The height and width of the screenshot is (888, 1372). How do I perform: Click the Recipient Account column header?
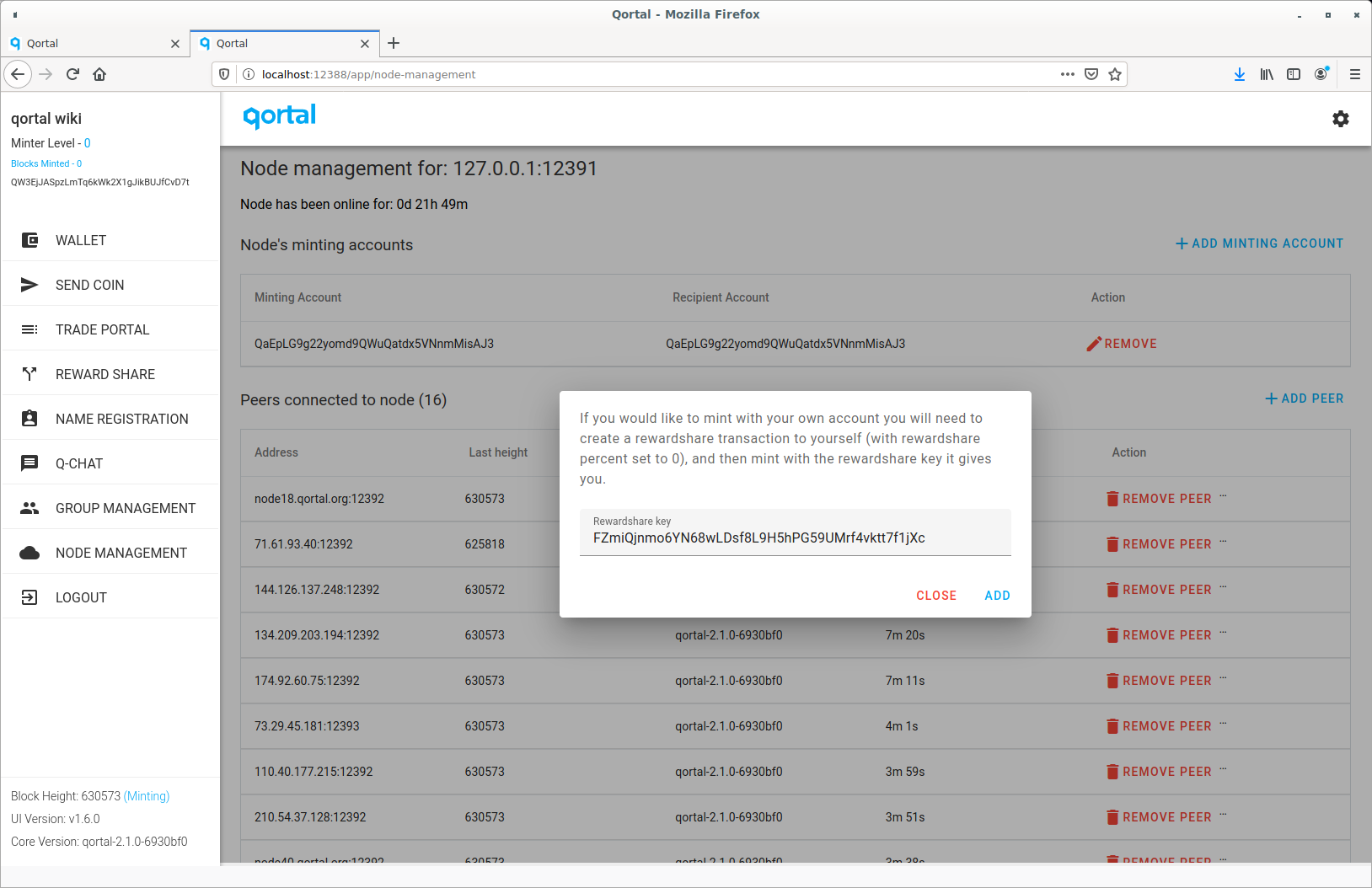point(721,297)
